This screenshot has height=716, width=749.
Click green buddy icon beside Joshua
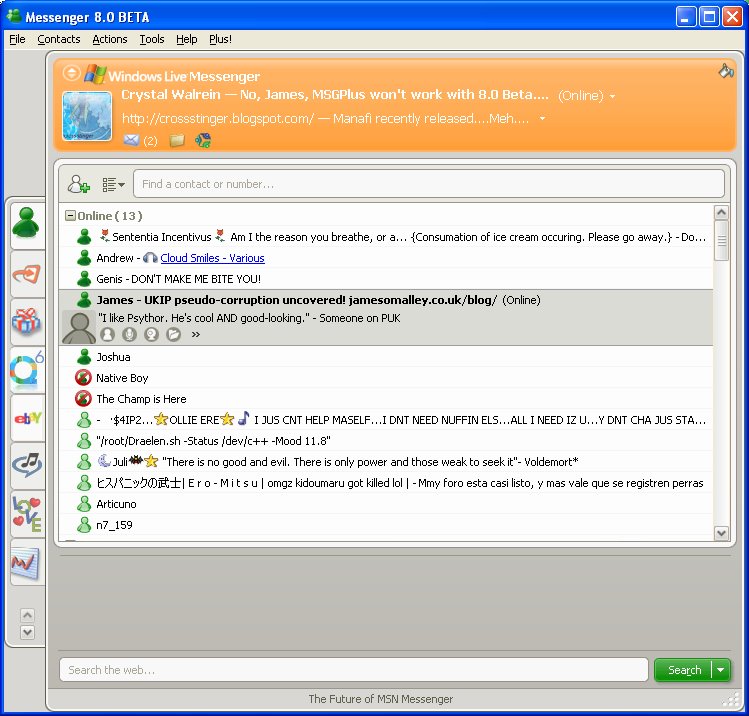(84, 357)
